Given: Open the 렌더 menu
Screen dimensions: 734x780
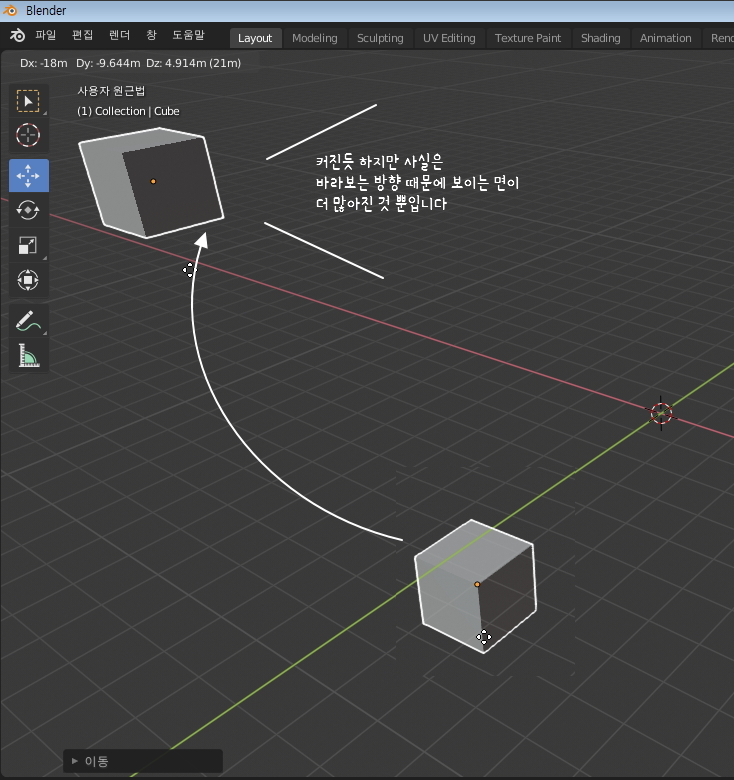Looking at the screenshot, I should click(119, 35).
